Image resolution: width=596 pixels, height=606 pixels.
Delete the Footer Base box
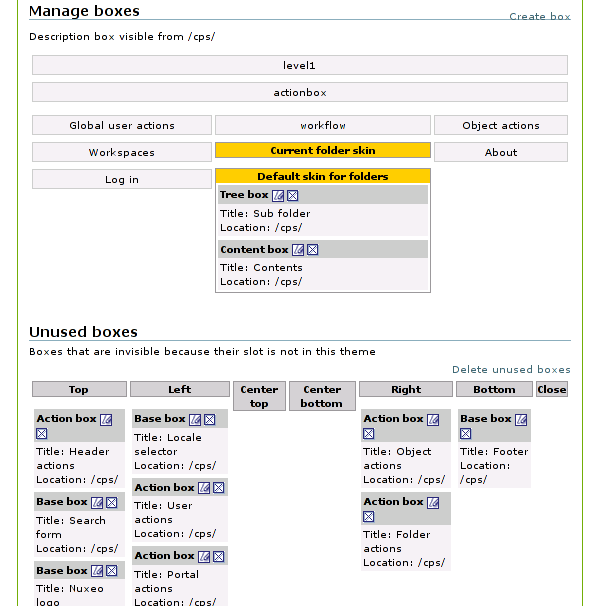click(x=466, y=434)
